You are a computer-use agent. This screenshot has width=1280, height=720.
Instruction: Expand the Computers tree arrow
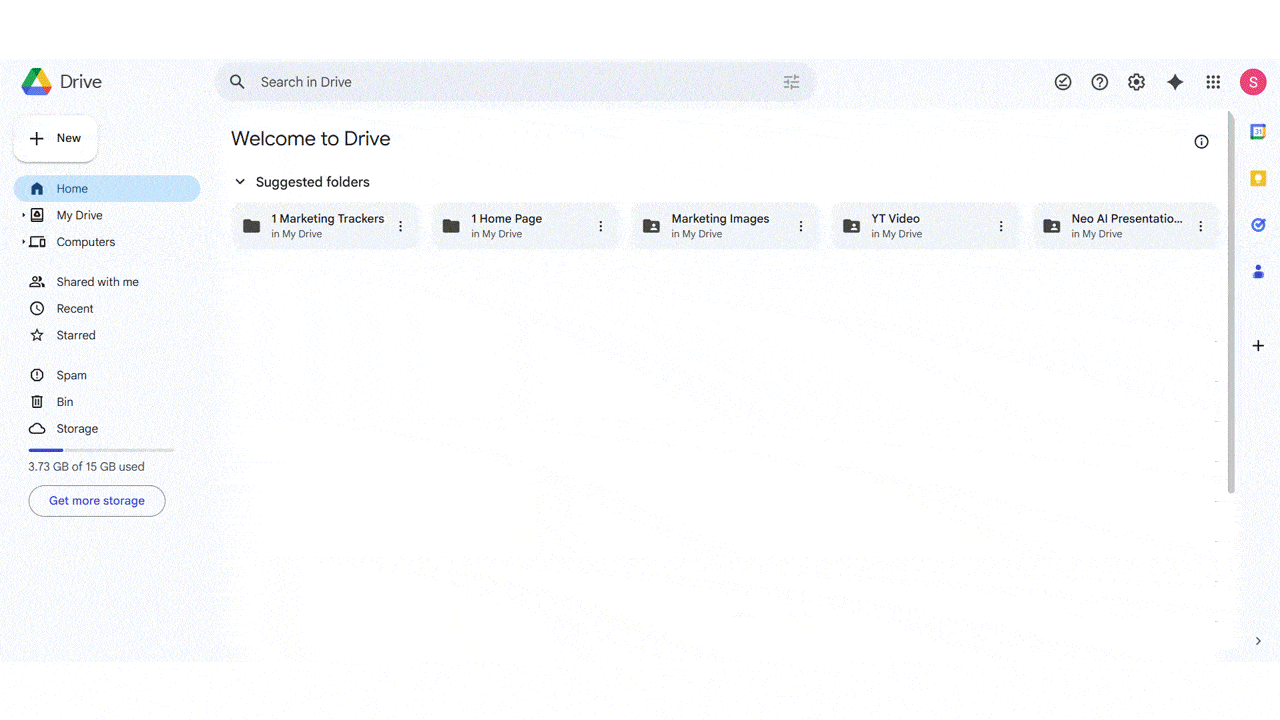pos(23,242)
